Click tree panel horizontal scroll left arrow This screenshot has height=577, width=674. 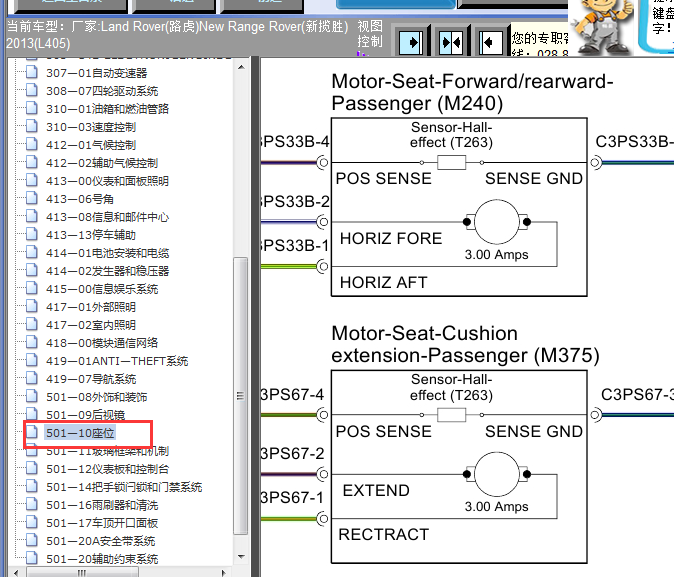pyautogui.click(x=16, y=573)
